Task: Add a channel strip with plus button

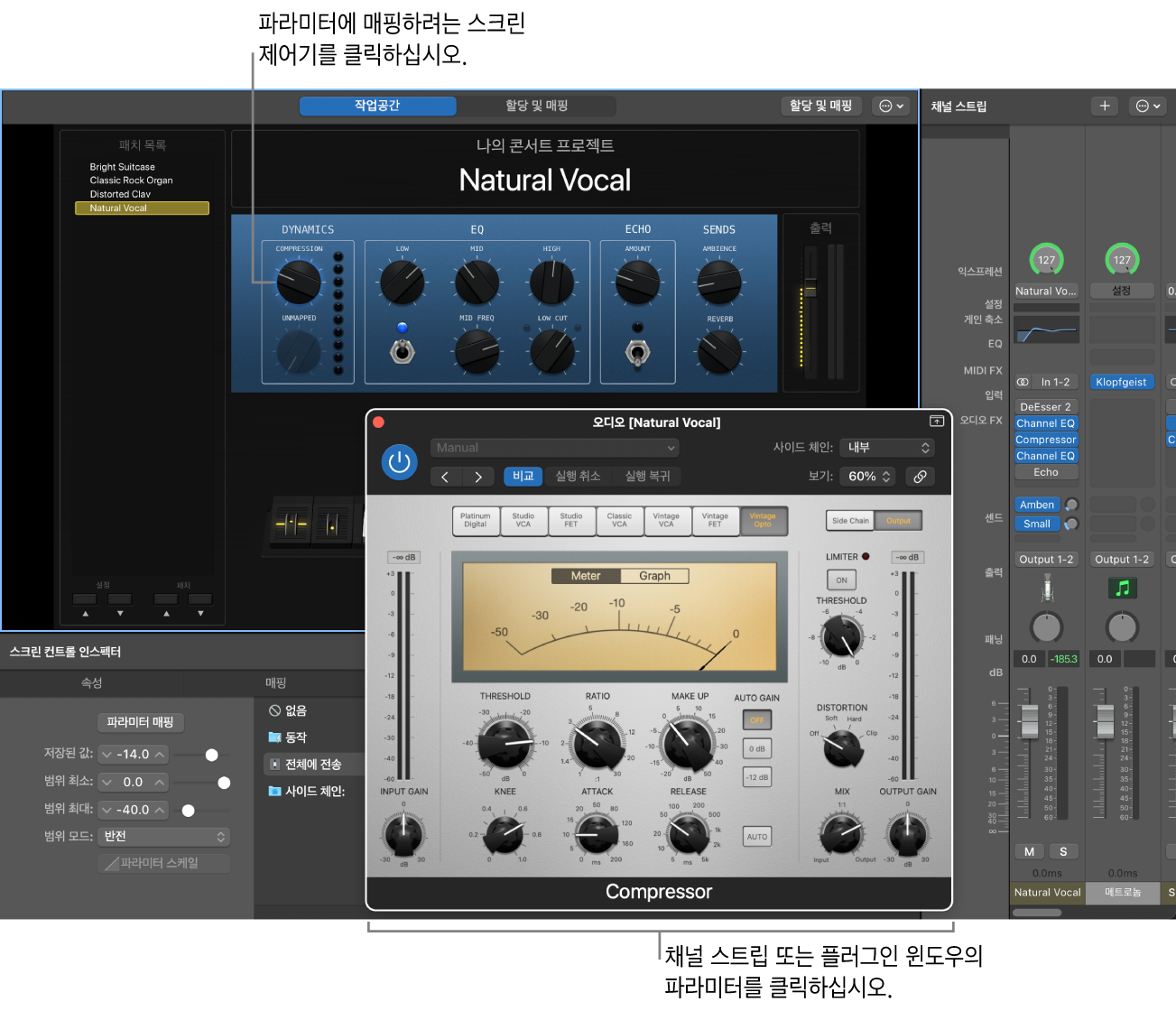Action: pos(1105,106)
